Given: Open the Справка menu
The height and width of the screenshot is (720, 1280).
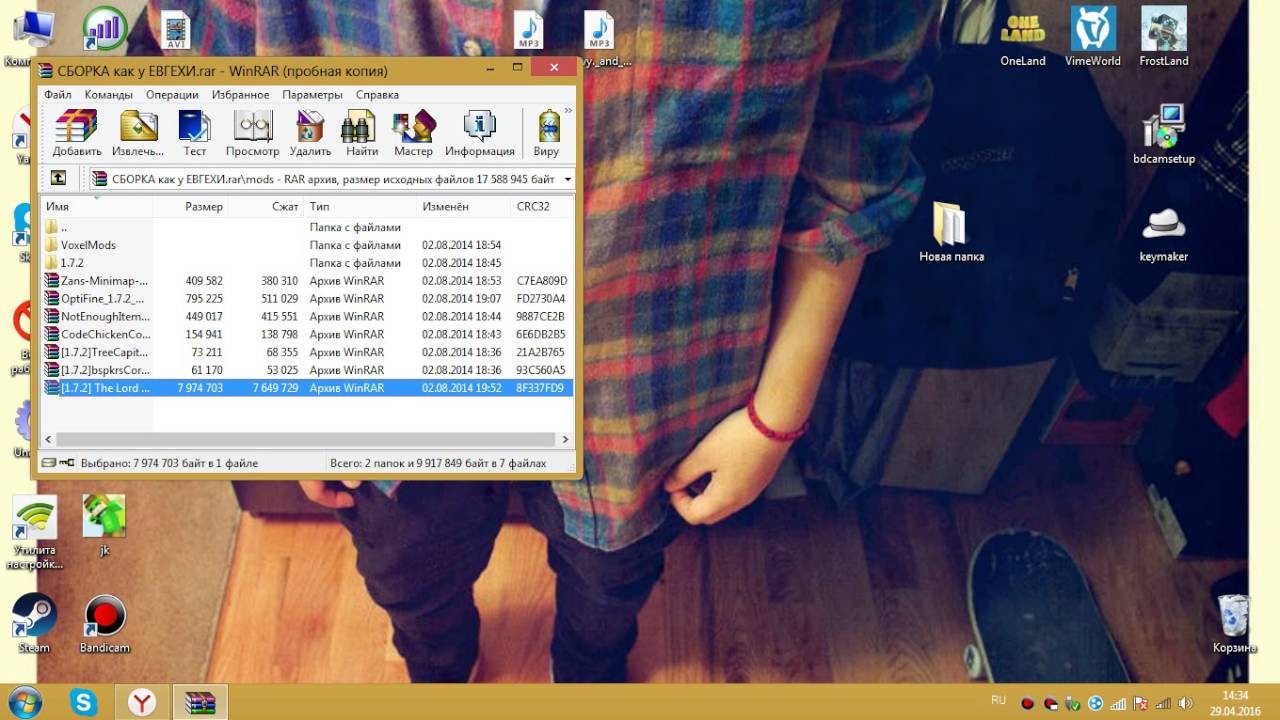Looking at the screenshot, I should pos(377,94).
